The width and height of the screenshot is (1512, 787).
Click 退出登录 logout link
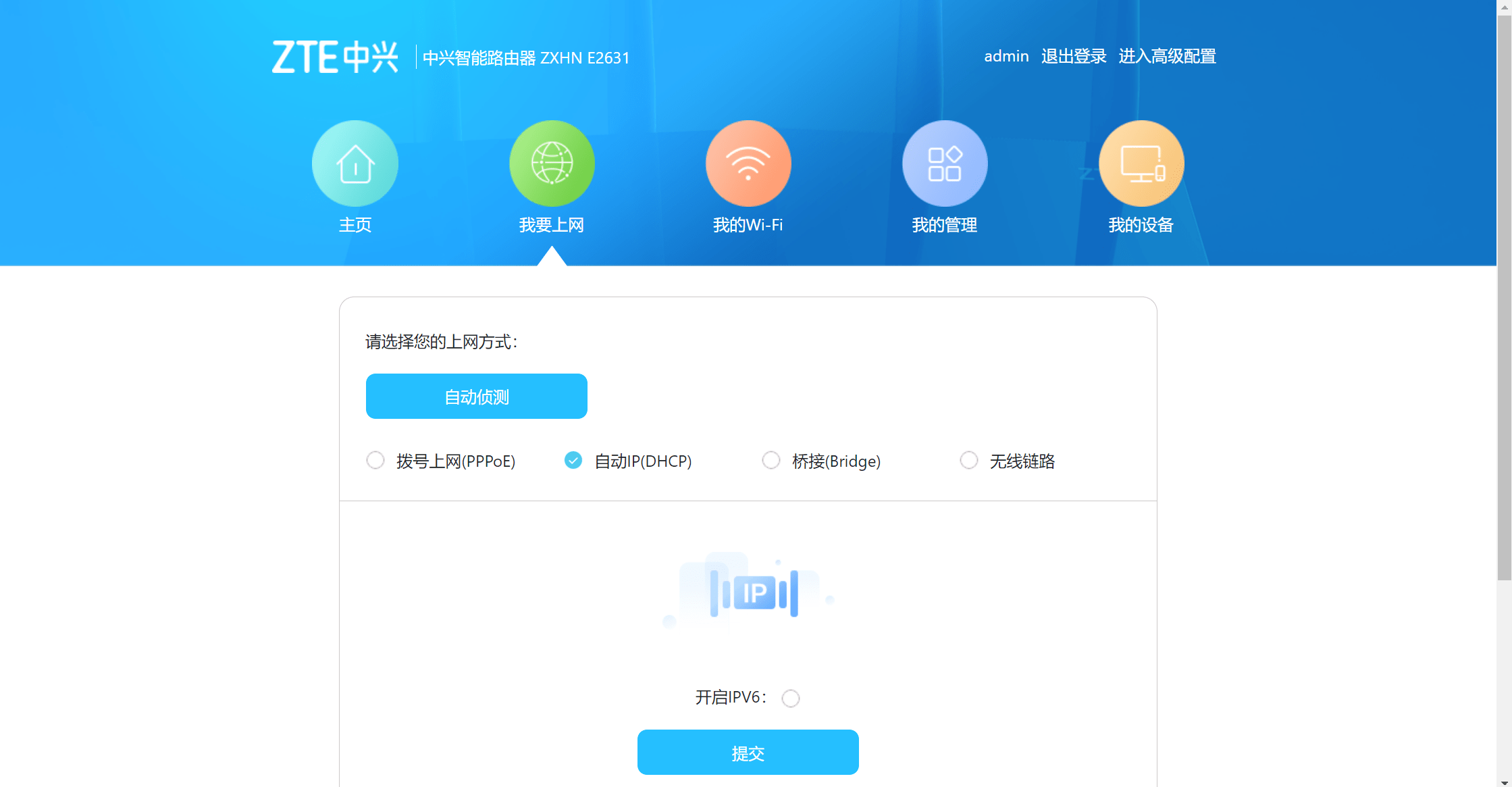pyautogui.click(x=1074, y=57)
